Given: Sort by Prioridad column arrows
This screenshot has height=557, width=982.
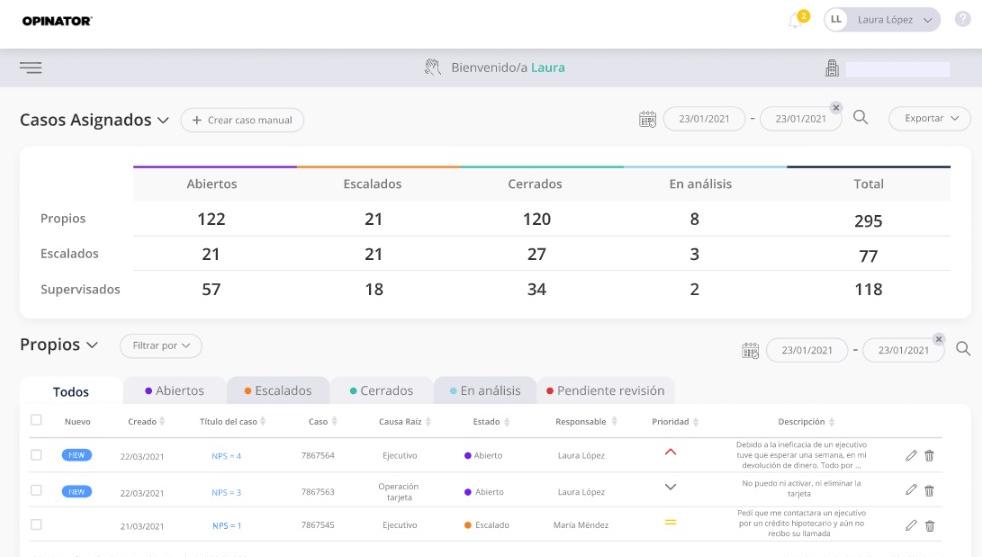Looking at the screenshot, I should [696, 422].
